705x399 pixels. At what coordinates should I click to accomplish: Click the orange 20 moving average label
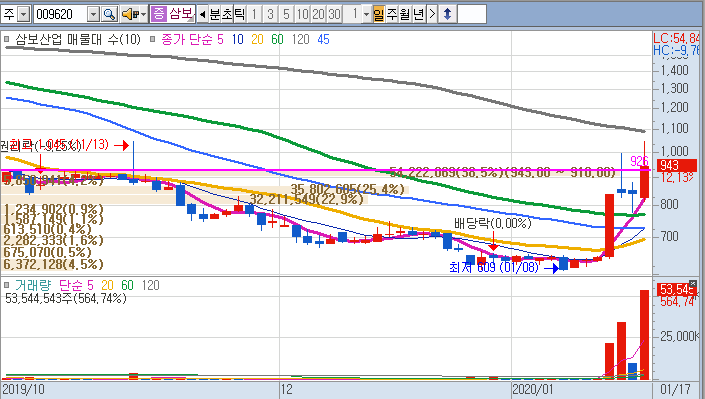point(257,40)
